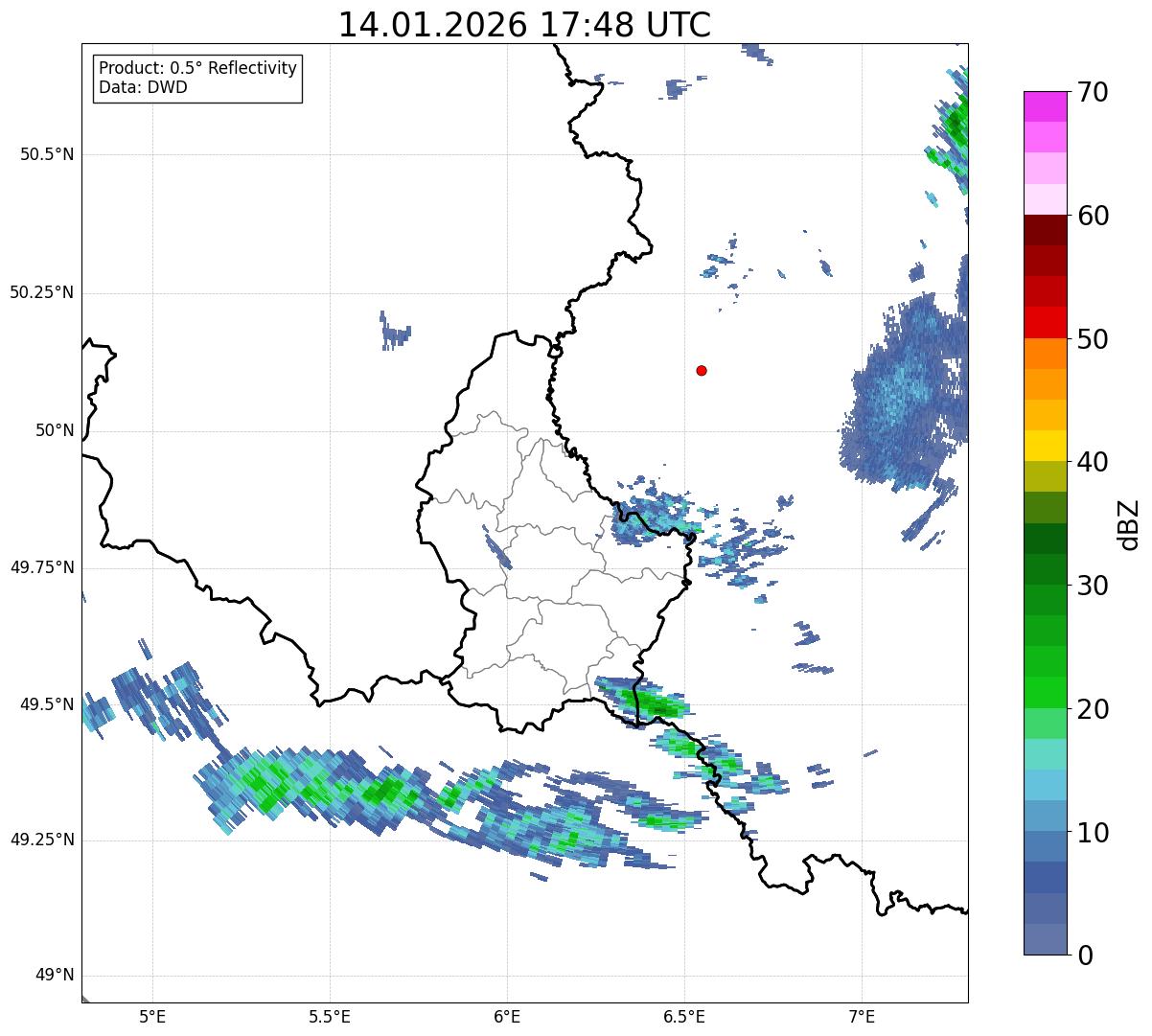This screenshot has width=1152, height=1036.
Task: Click the "49.5°N" latitude label
Action: (x=46, y=704)
